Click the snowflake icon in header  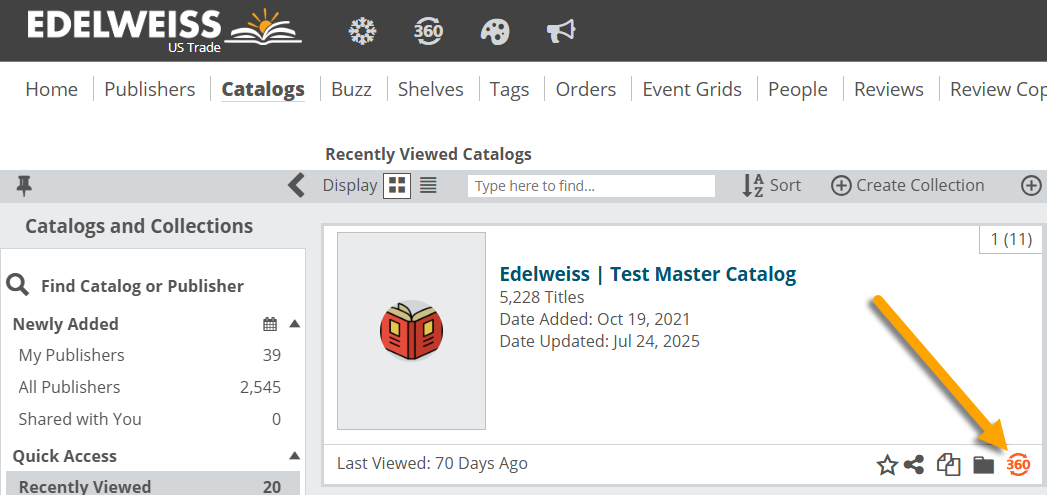(362, 31)
